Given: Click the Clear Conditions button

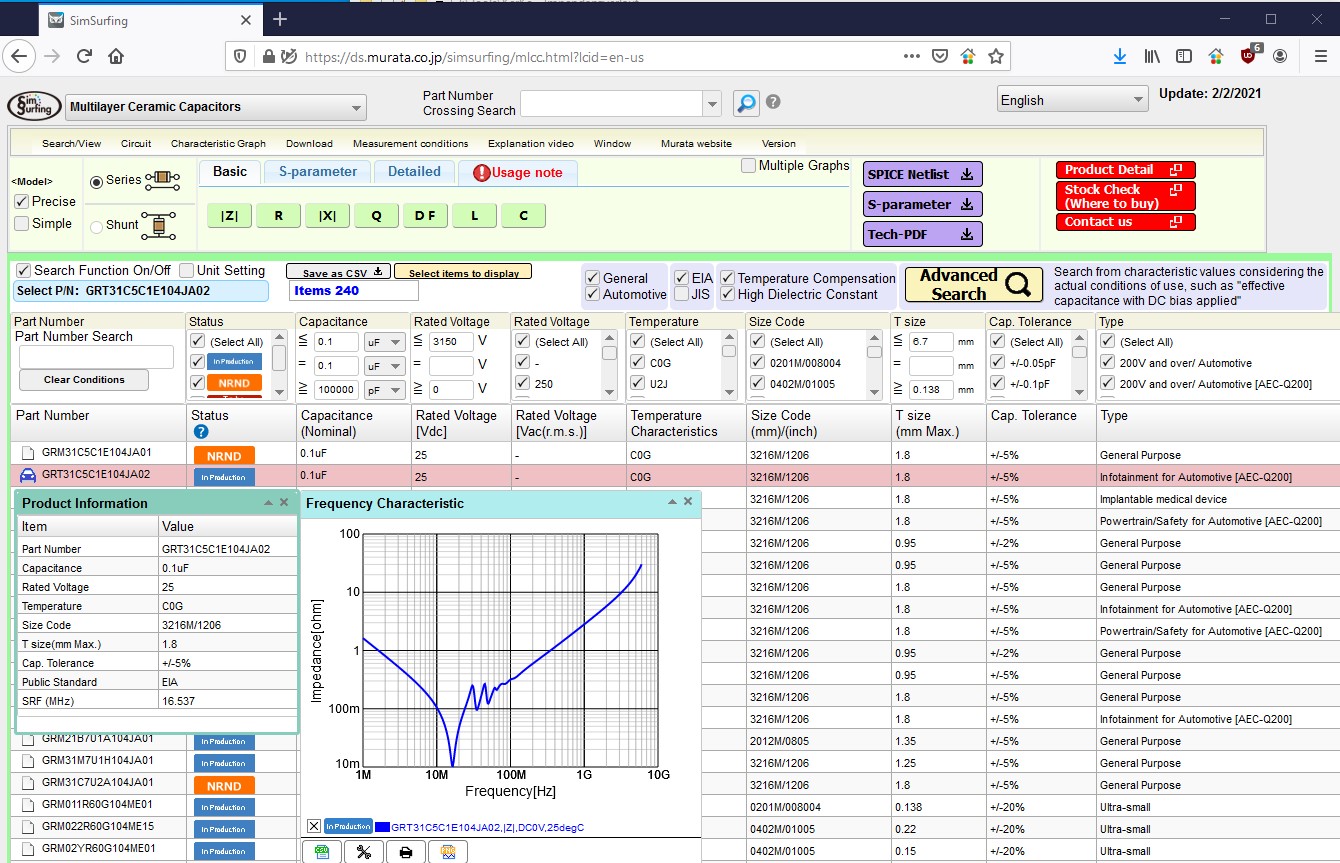Looking at the screenshot, I should 85,379.
